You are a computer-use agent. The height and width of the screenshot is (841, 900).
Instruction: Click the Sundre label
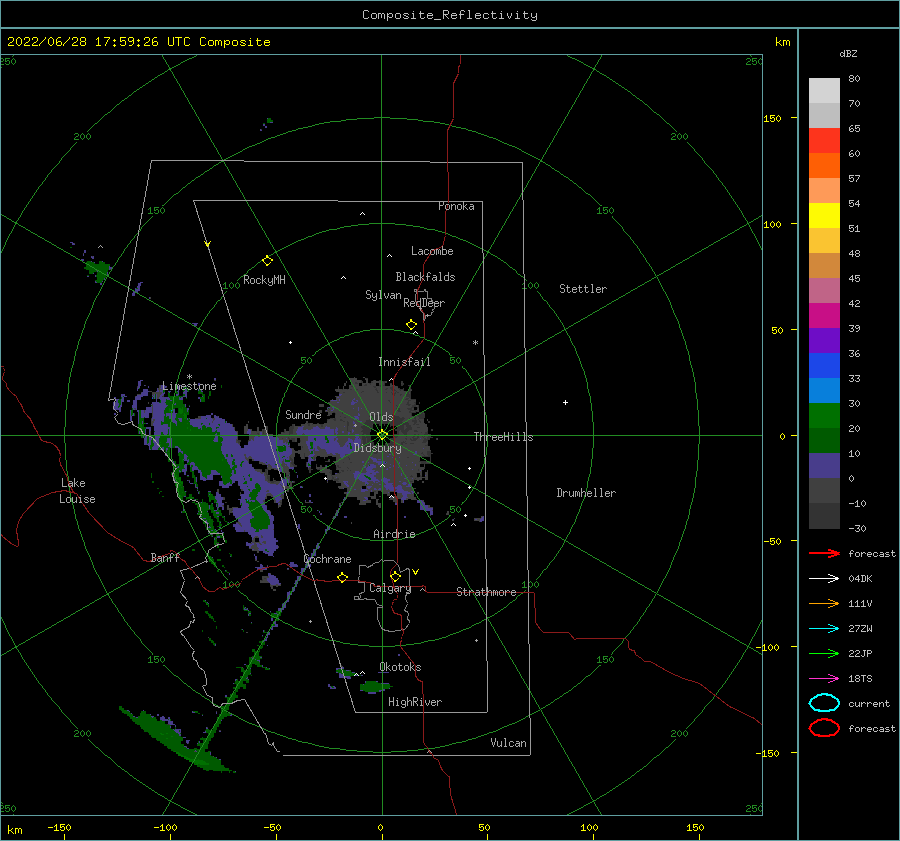coord(303,414)
